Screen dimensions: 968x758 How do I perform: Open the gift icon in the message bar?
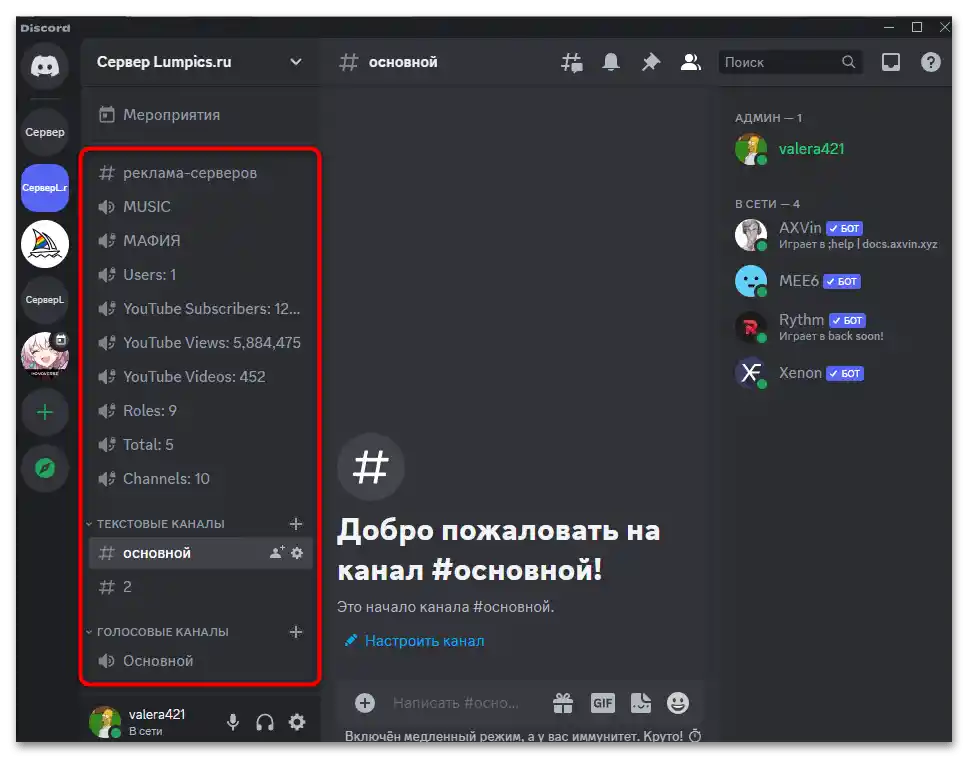[563, 703]
